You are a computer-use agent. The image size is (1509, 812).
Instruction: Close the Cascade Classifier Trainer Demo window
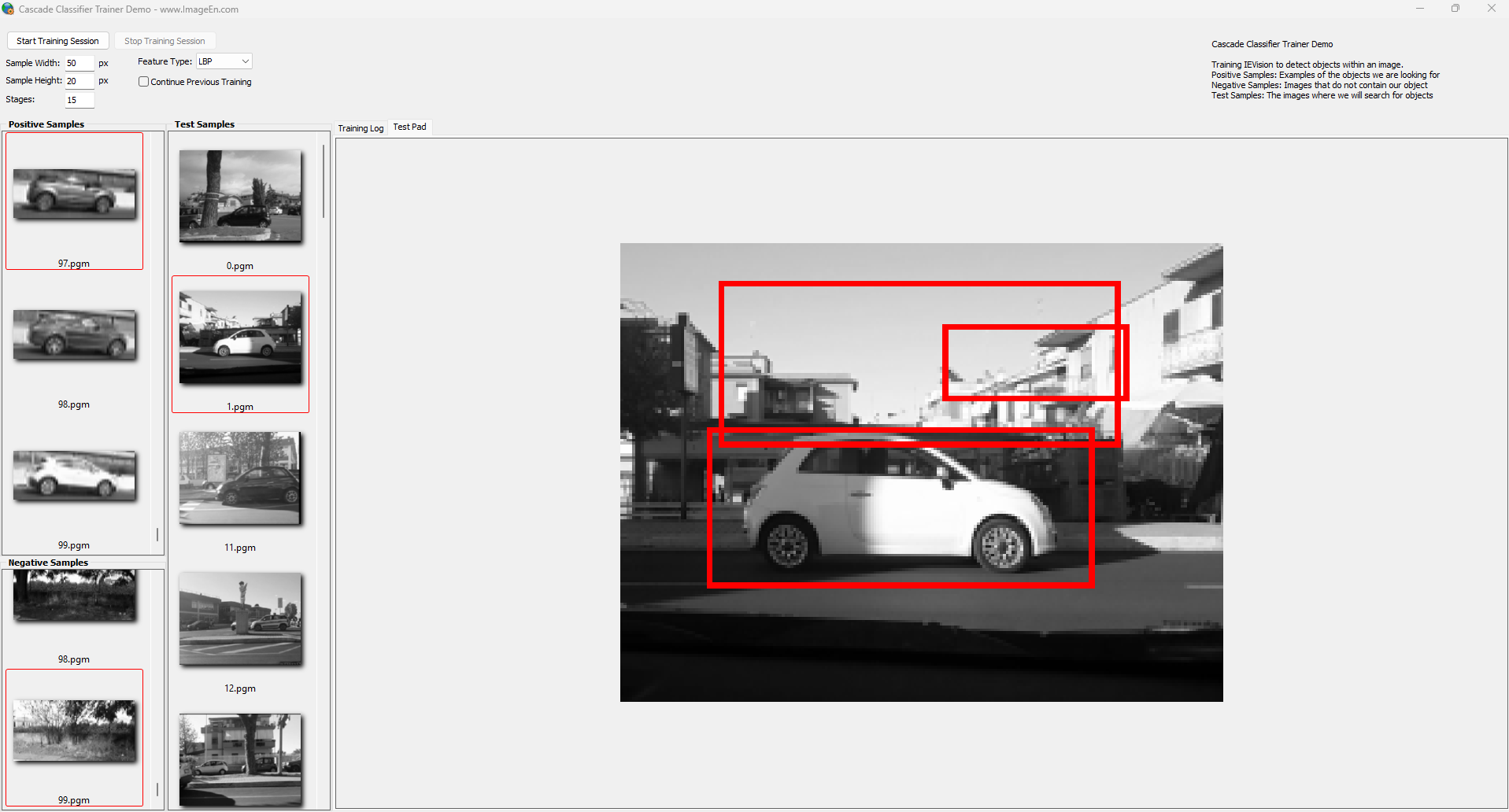pos(1491,9)
